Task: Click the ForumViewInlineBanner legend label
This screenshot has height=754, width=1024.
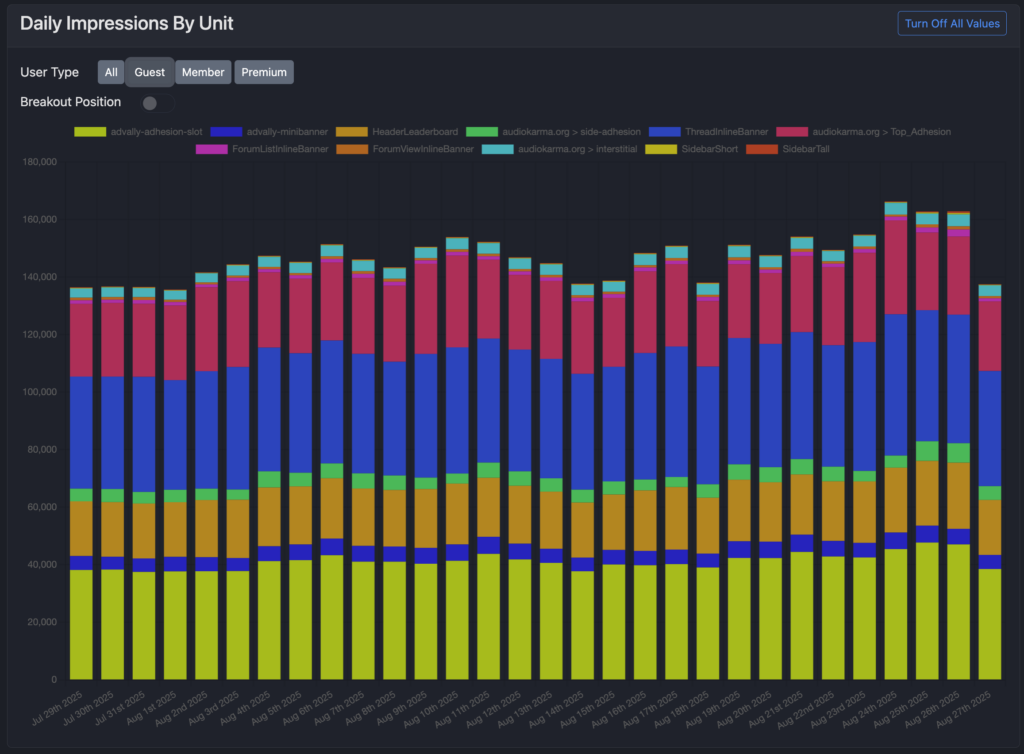Action: [423, 149]
